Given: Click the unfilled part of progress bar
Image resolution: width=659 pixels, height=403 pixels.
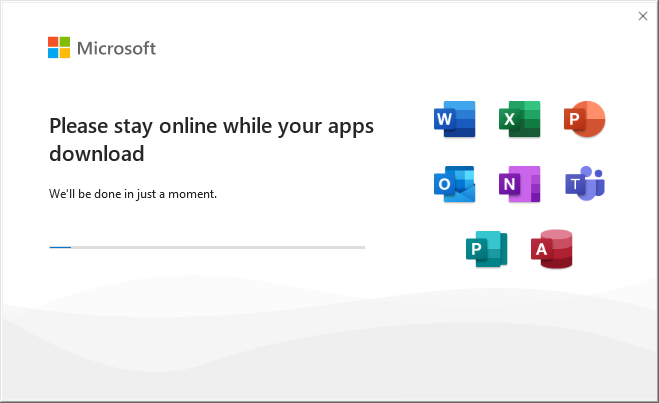Looking at the screenshot, I should (x=220, y=246).
